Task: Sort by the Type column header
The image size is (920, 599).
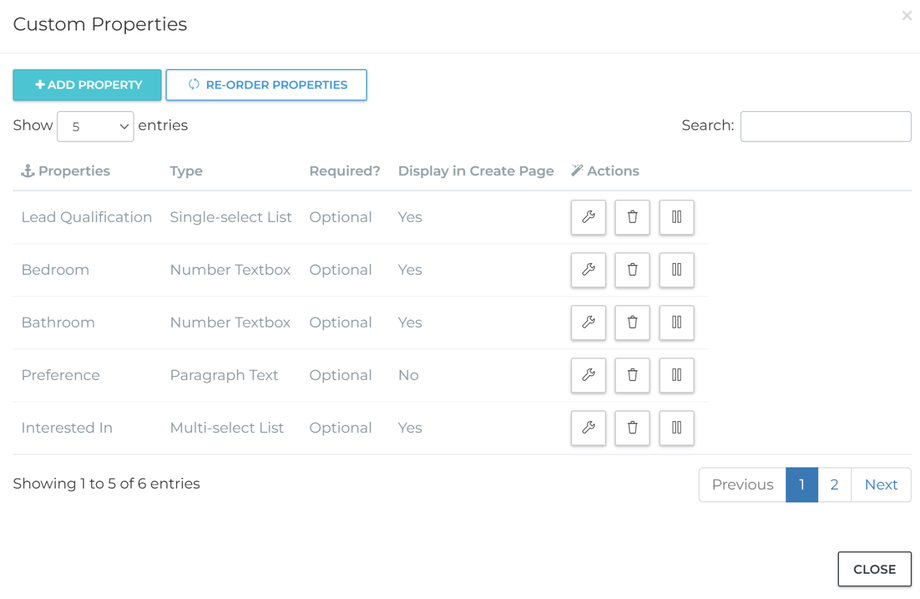Action: (186, 171)
